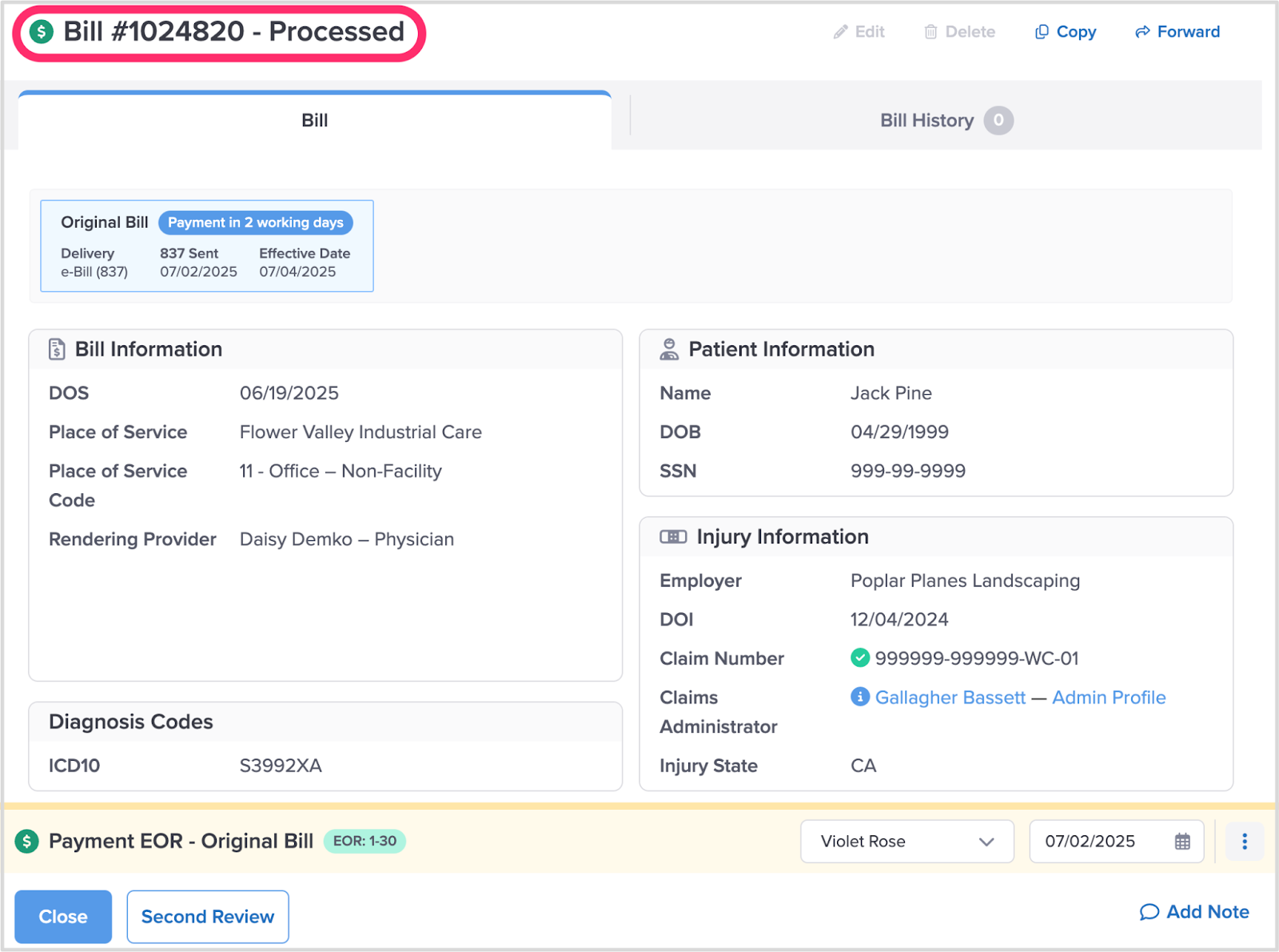Click the green verified checkmark beside Claim Number
The width and height of the screenshot is (1279, 952).
point(859,658)
